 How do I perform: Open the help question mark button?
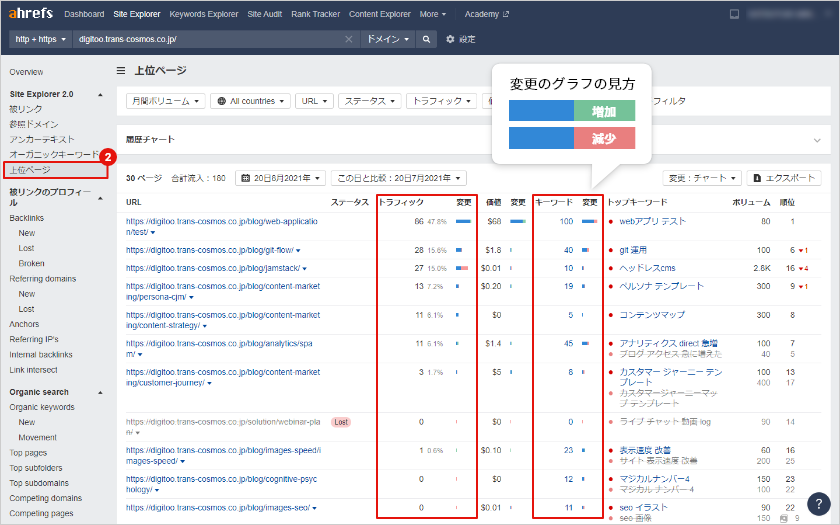[x=818, y=503]
